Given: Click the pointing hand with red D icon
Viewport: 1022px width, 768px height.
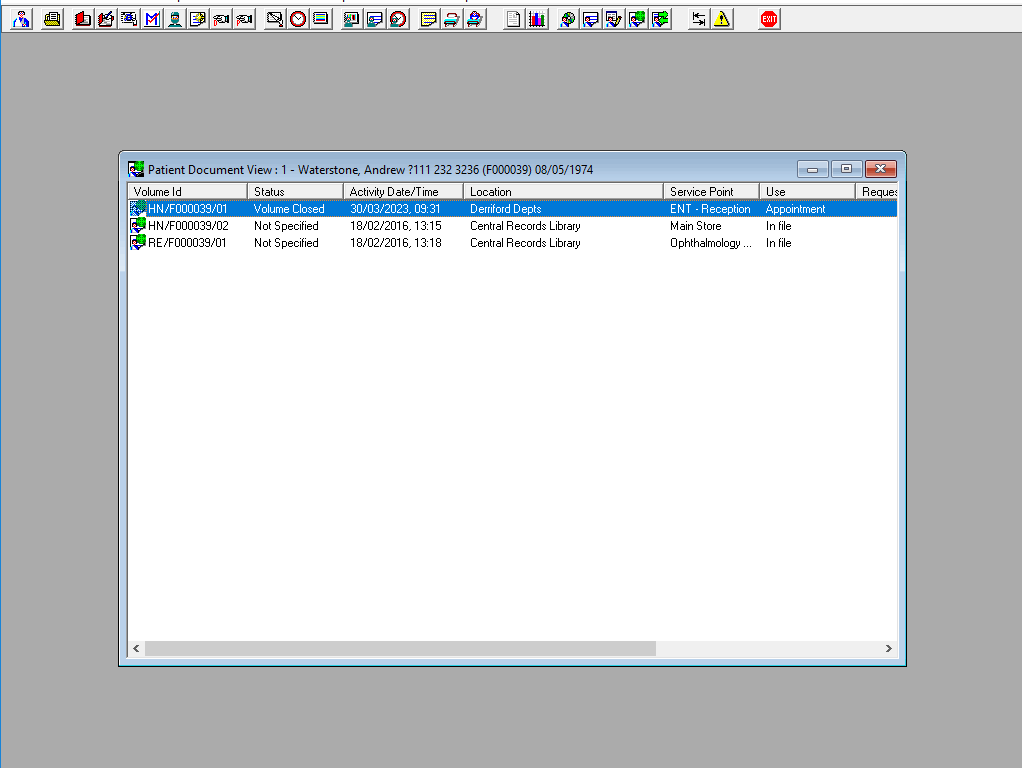Looking at the screenshot, I should click(221, 19).
